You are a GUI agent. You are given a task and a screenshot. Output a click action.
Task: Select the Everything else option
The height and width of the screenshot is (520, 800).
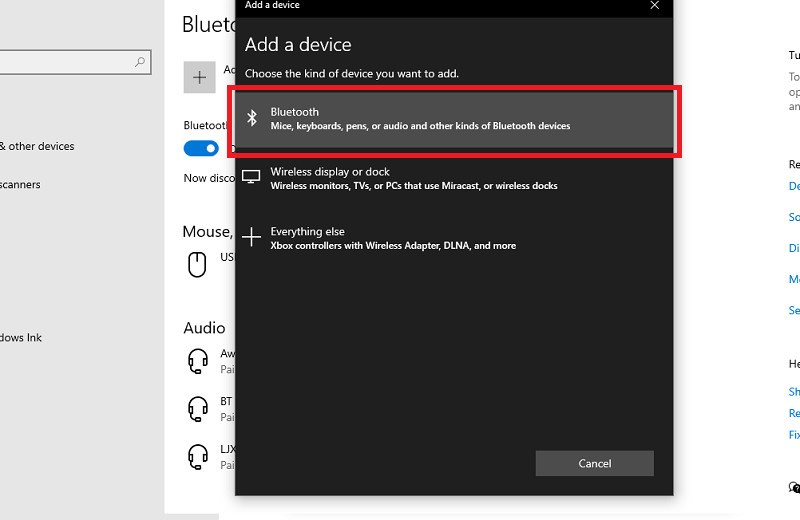[454, 238]
